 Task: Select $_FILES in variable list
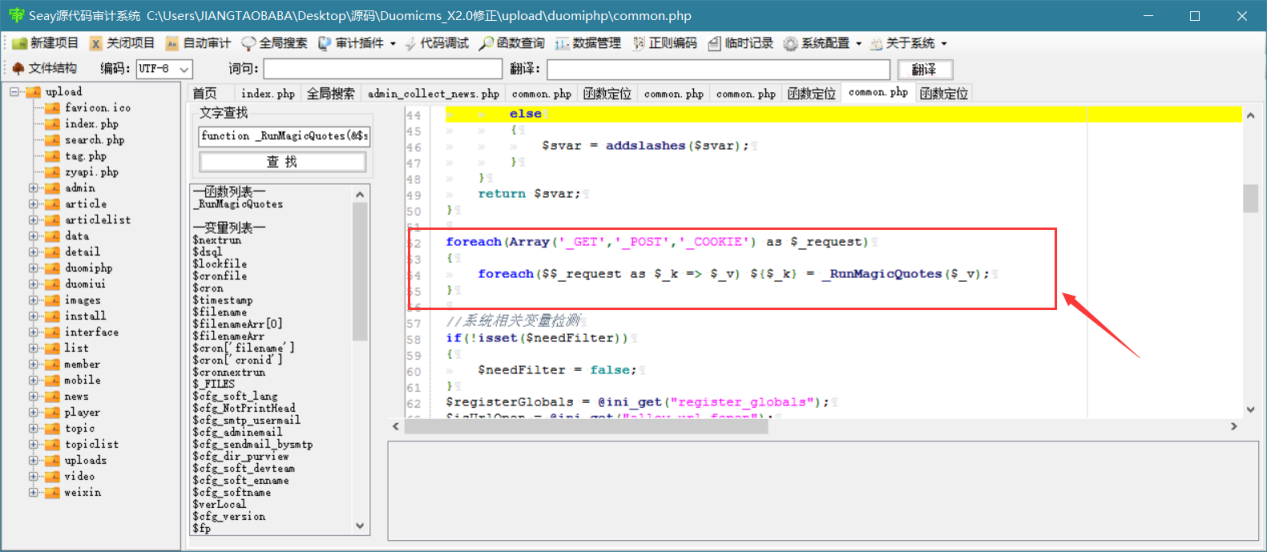pyautogui.click(x=213, y=384)
